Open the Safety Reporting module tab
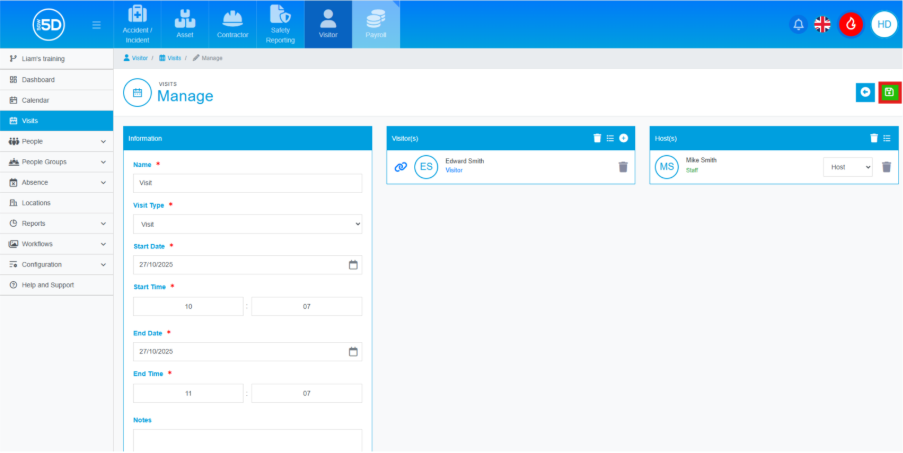The height and width of the screenshot is (453, 903). tap(280, 25)
